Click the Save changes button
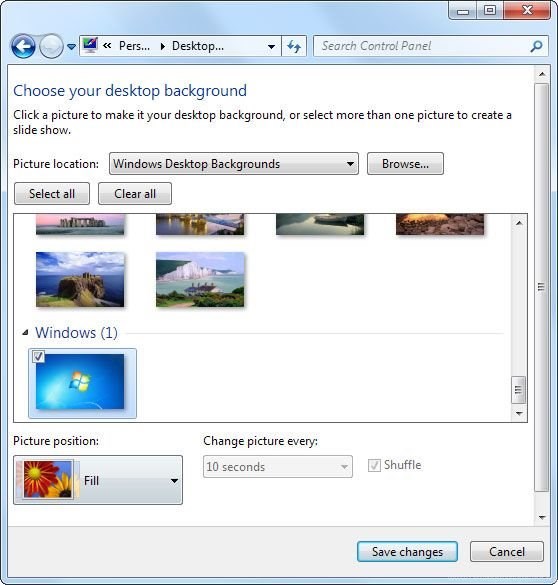Screen dimensions: 558x585 tap(407, 551)
